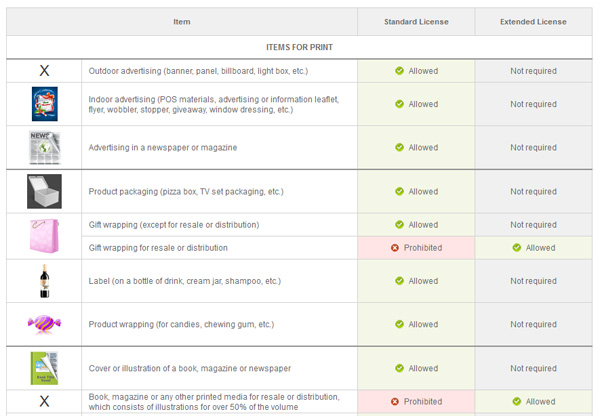Click the Extended License column header
This screenshot has width=600, height=416.
coord(533,22)
